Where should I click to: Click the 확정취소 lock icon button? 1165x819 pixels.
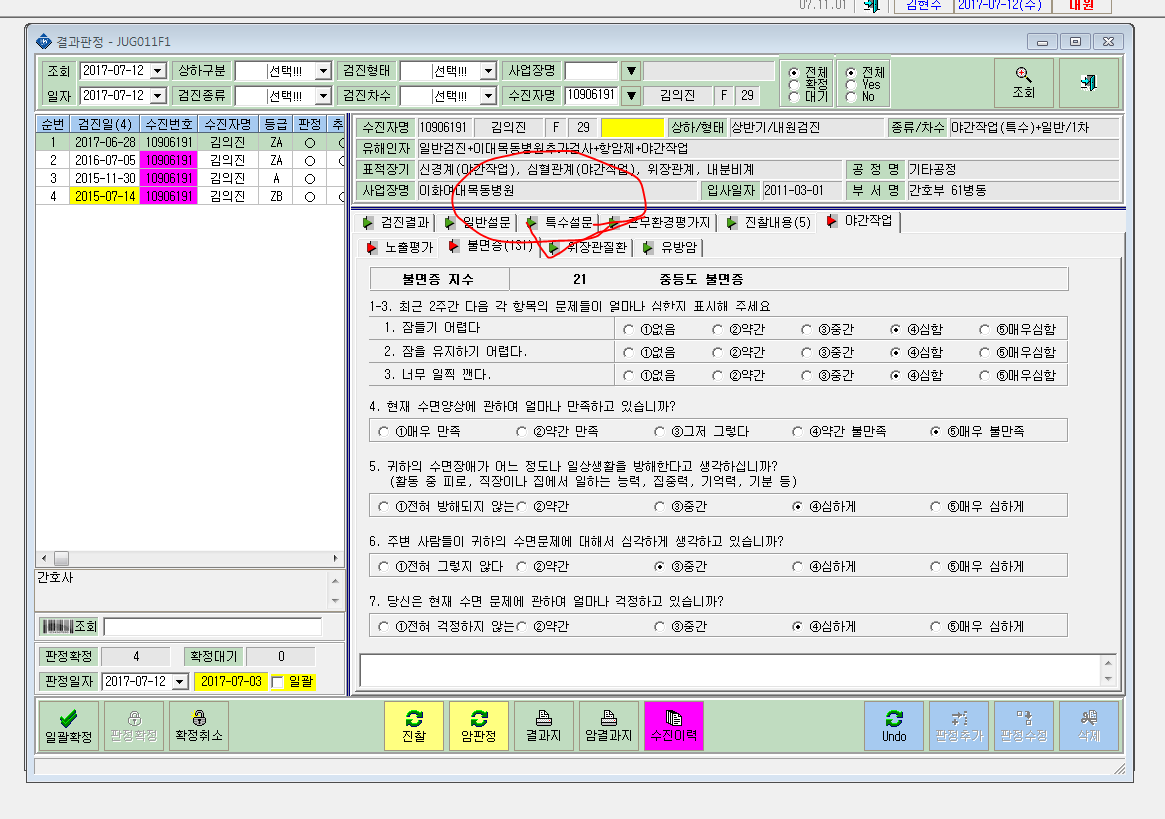(x=199, y=726)
